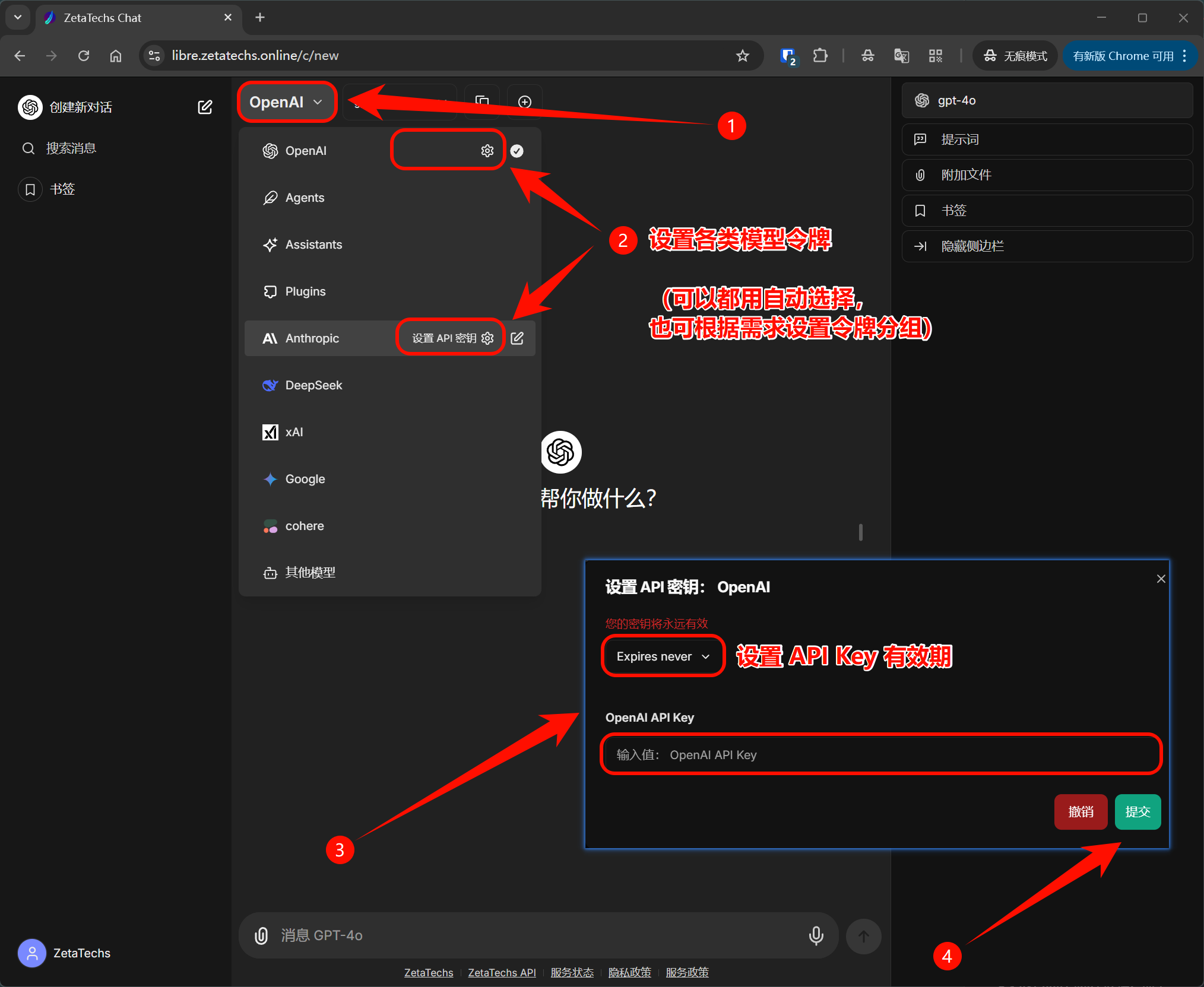Open the 服务政策 footer link
This screenshot has width=1204, height=987.
[687, 973]
